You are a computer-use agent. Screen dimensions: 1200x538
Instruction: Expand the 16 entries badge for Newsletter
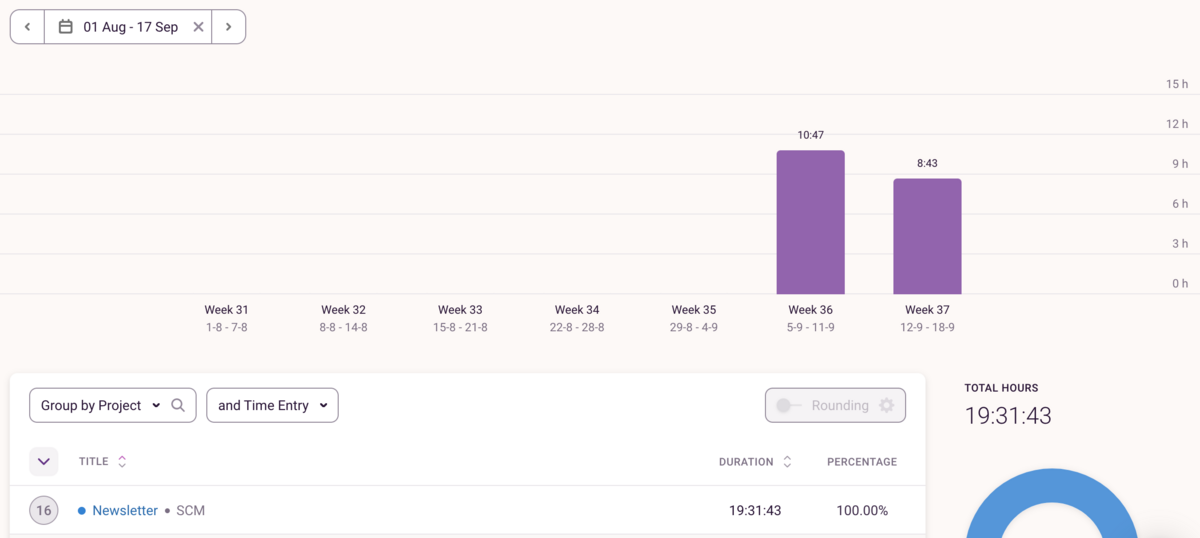pyautogui.click(x=44, y=510)
